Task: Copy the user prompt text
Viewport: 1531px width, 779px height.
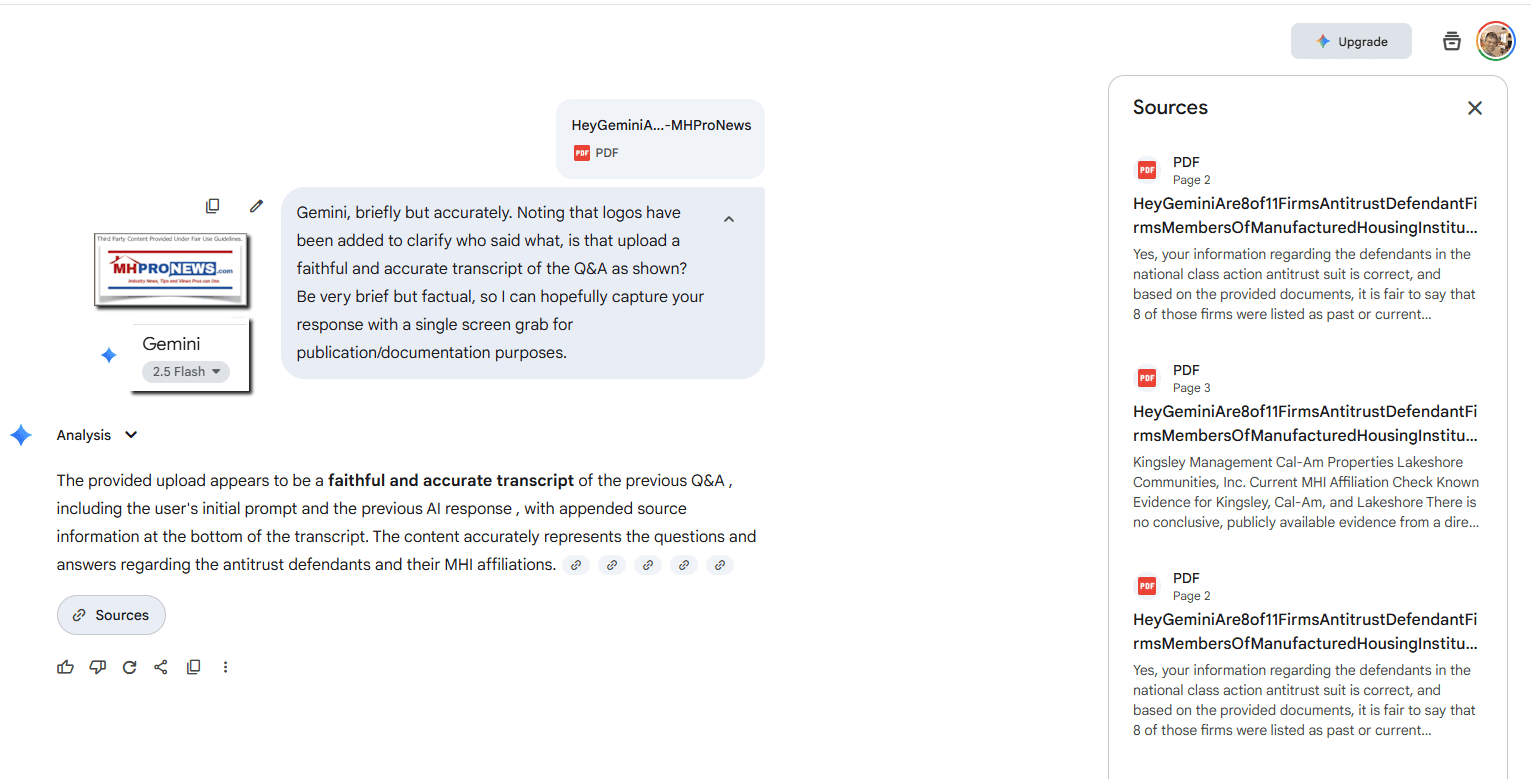Action: click(x=213, y=206)
